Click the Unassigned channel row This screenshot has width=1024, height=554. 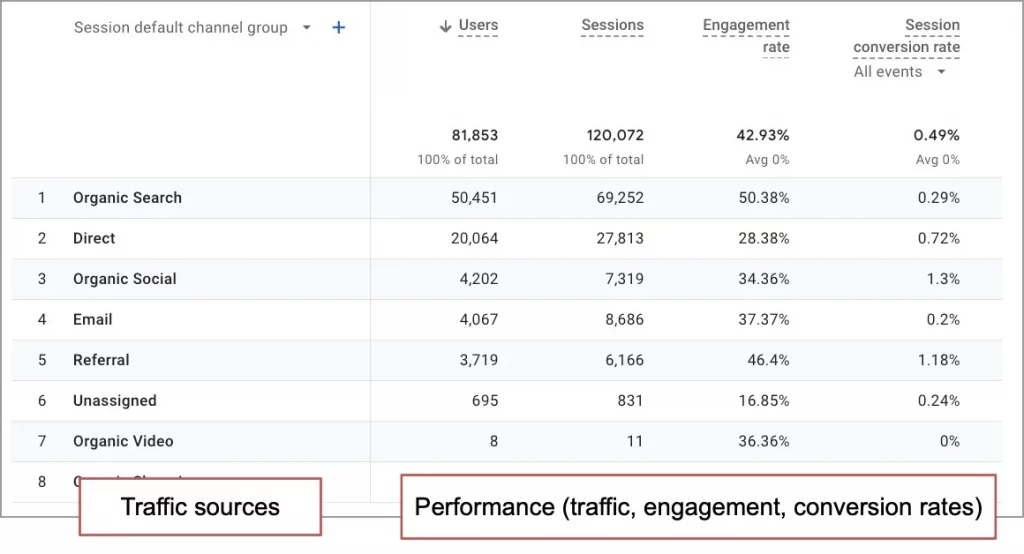tap(114, 401)
